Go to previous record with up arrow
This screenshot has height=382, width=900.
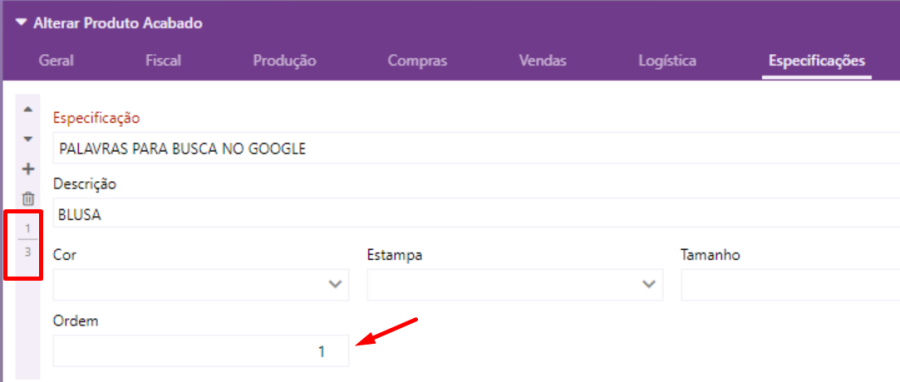tap(28, 110)
